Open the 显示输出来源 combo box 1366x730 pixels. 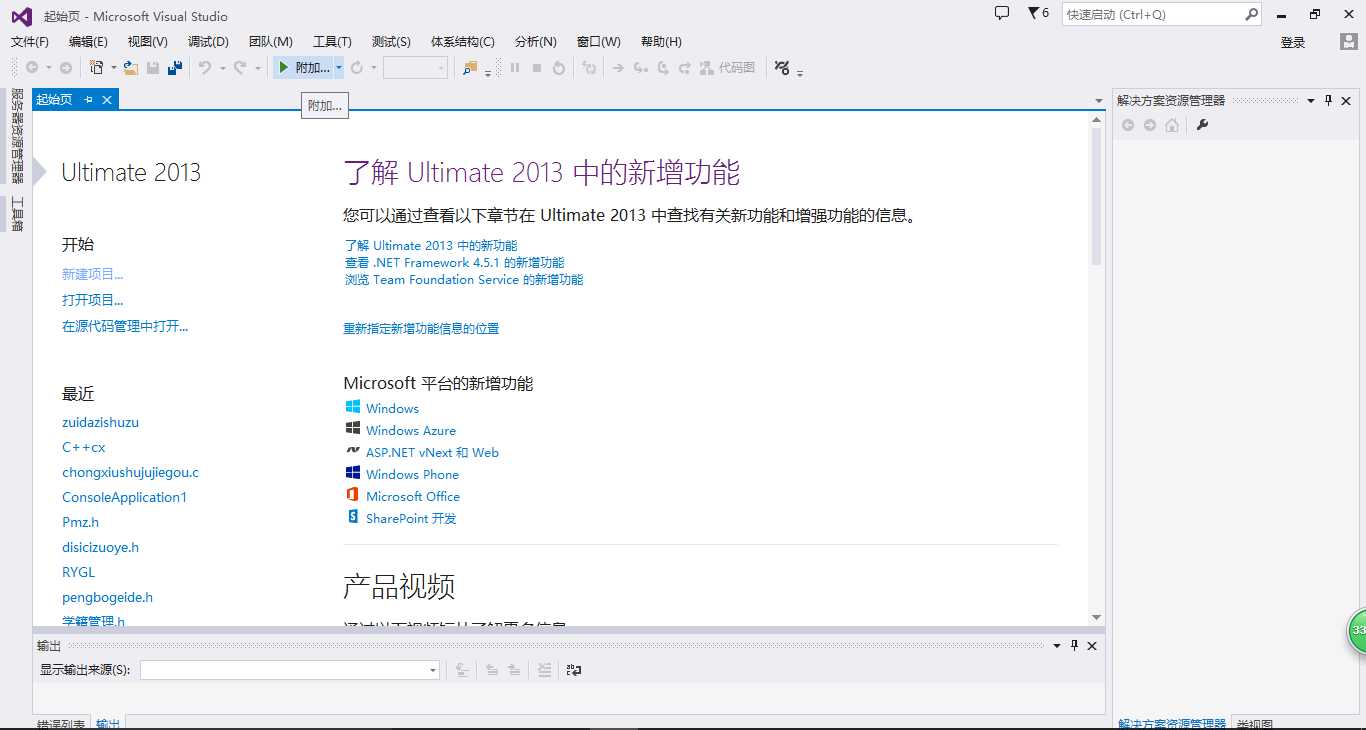pyautogui.click(x=290, y=670)
